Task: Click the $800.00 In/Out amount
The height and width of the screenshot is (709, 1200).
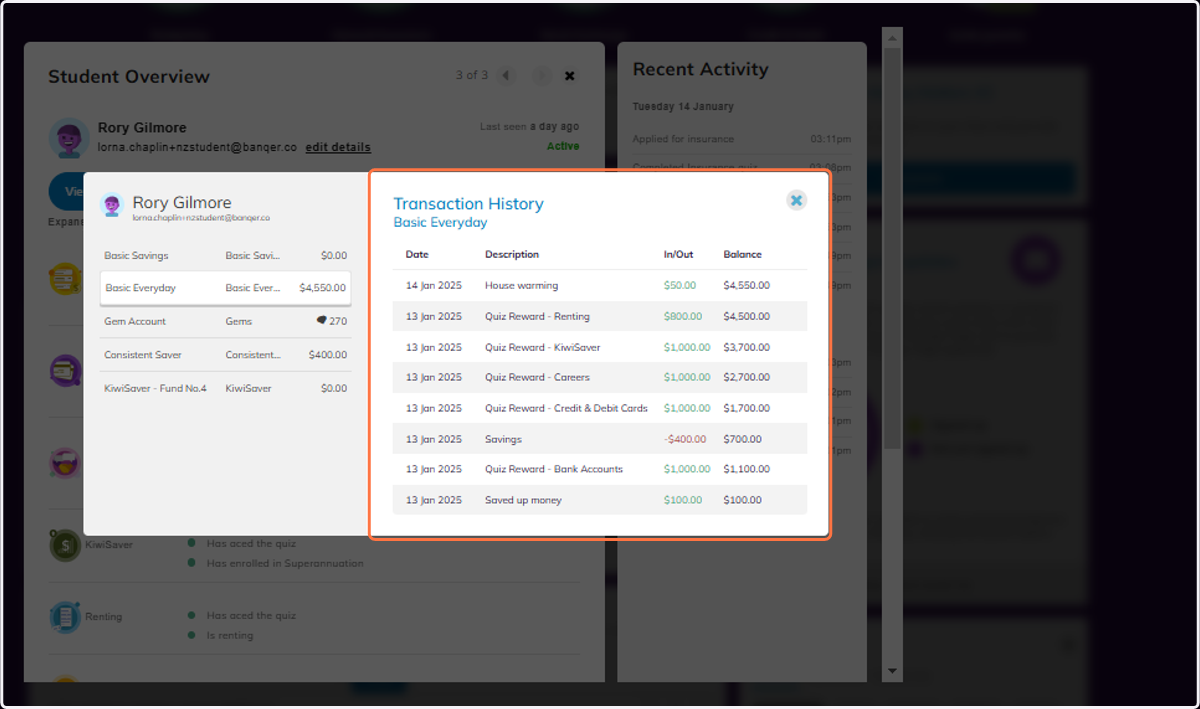Action: tap(683, 316)
